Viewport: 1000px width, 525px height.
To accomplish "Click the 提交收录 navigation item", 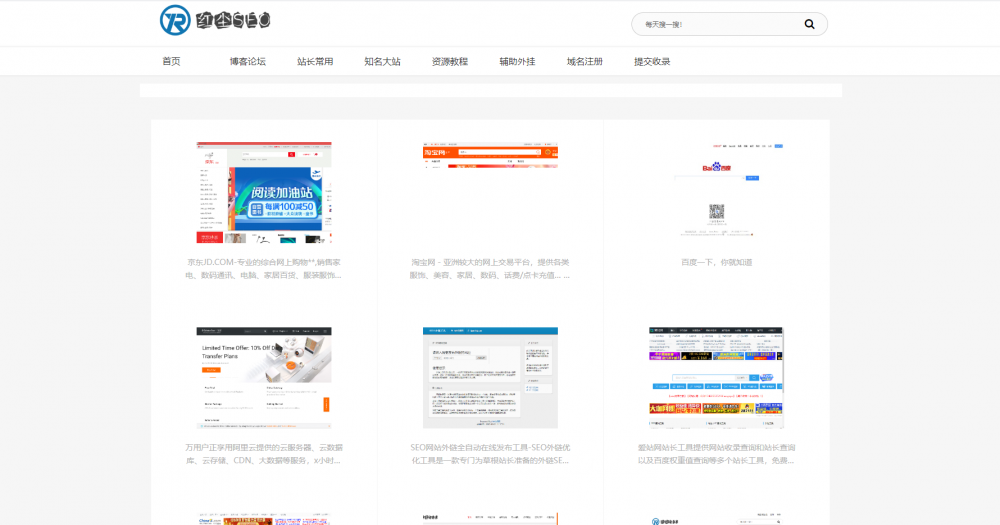I will click(652, 61).
